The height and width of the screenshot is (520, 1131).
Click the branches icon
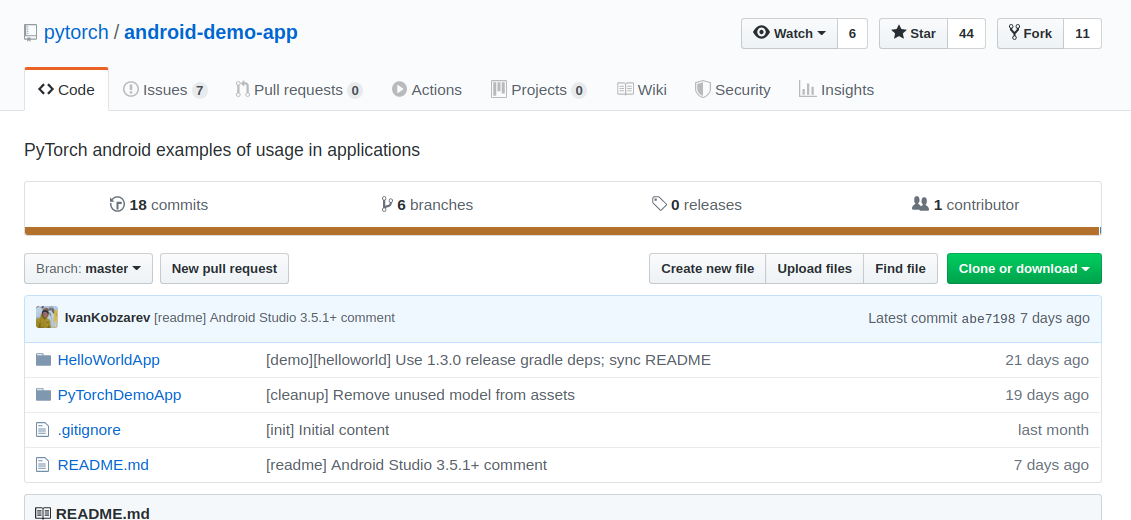(x=387, y=205)
